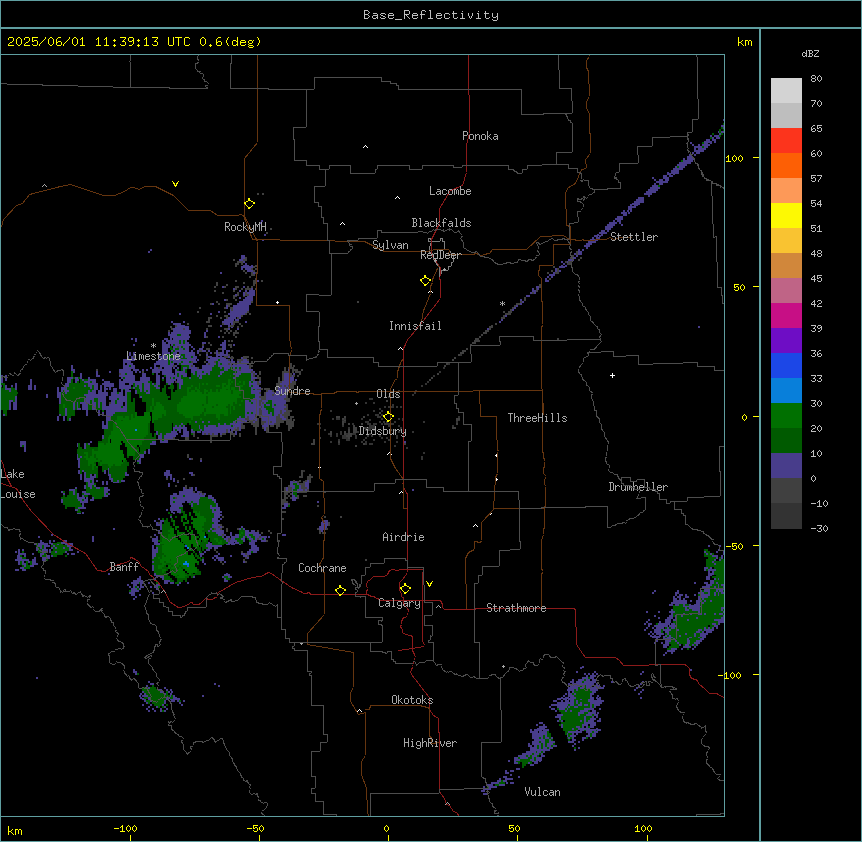Select the magenta 39-42 dBZ legend swatch
Screen dimensions: 862x842
click(786, 315)
